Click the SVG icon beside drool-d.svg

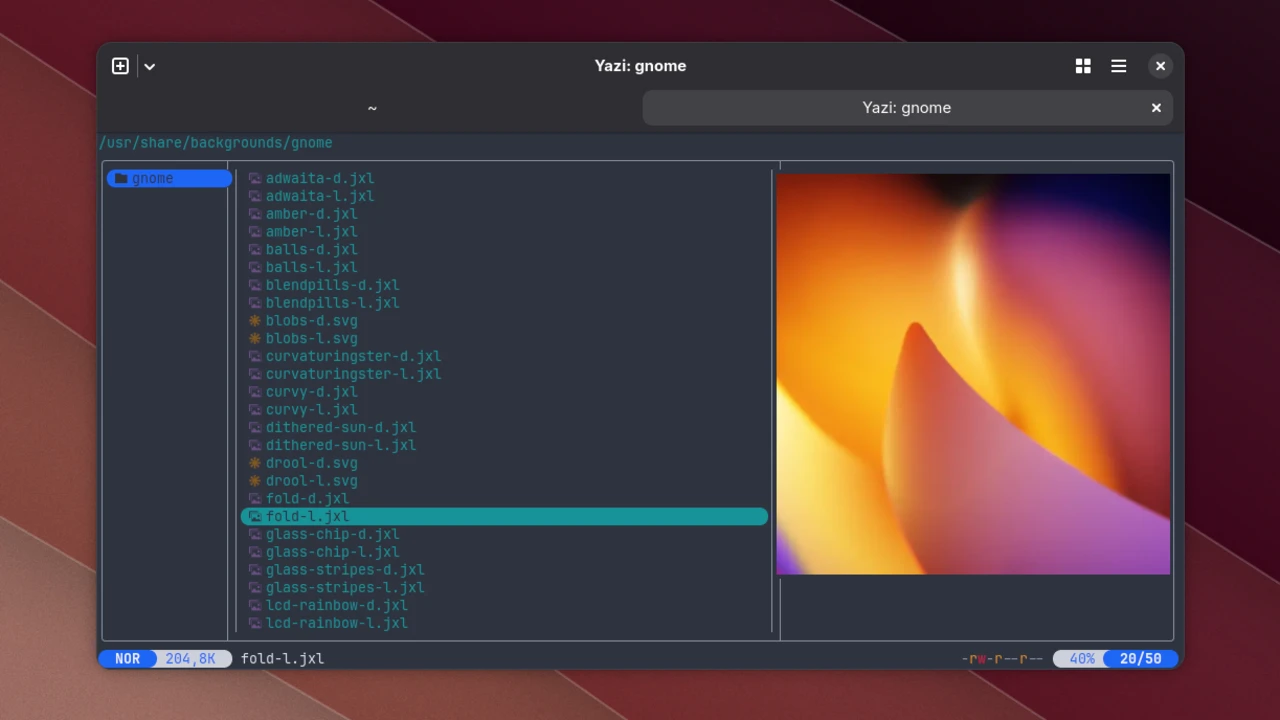255,463
